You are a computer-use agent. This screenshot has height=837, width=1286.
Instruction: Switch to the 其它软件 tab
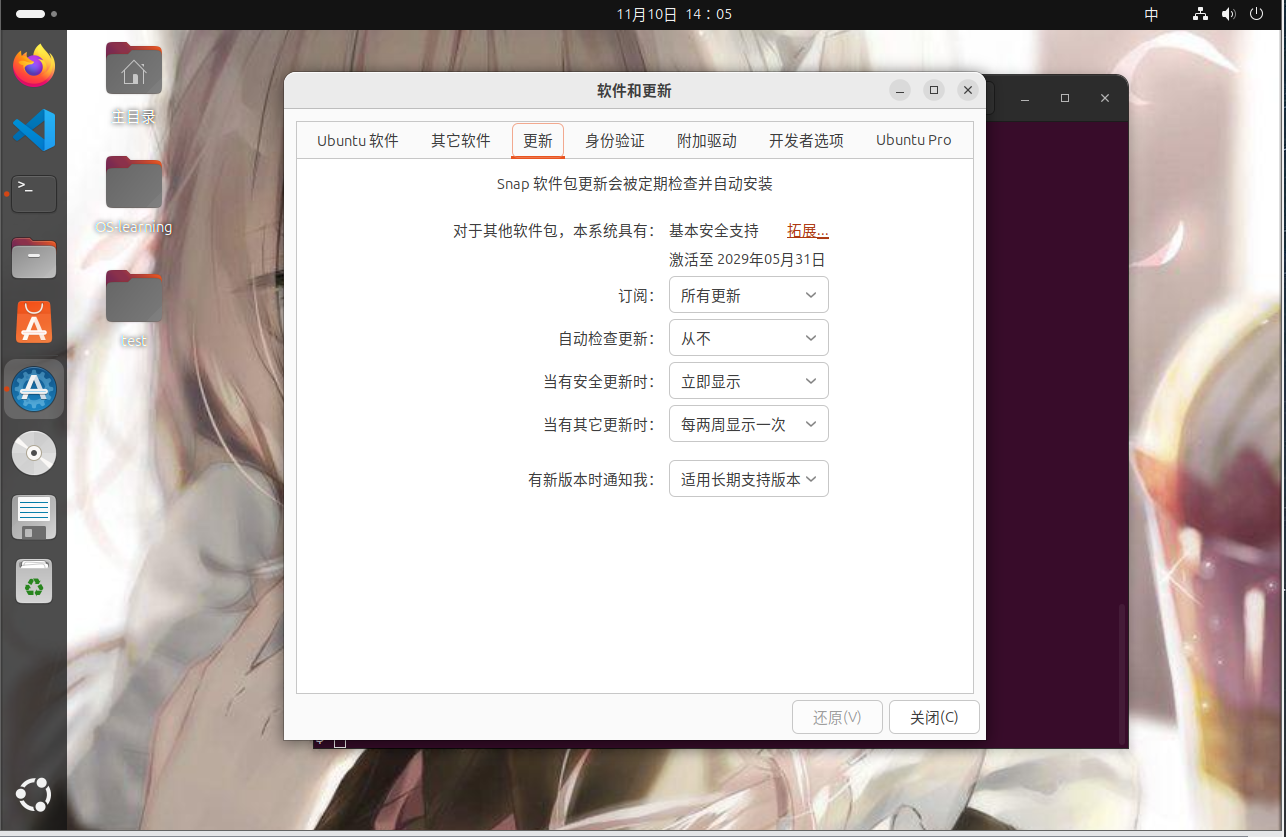pos(461,141)
